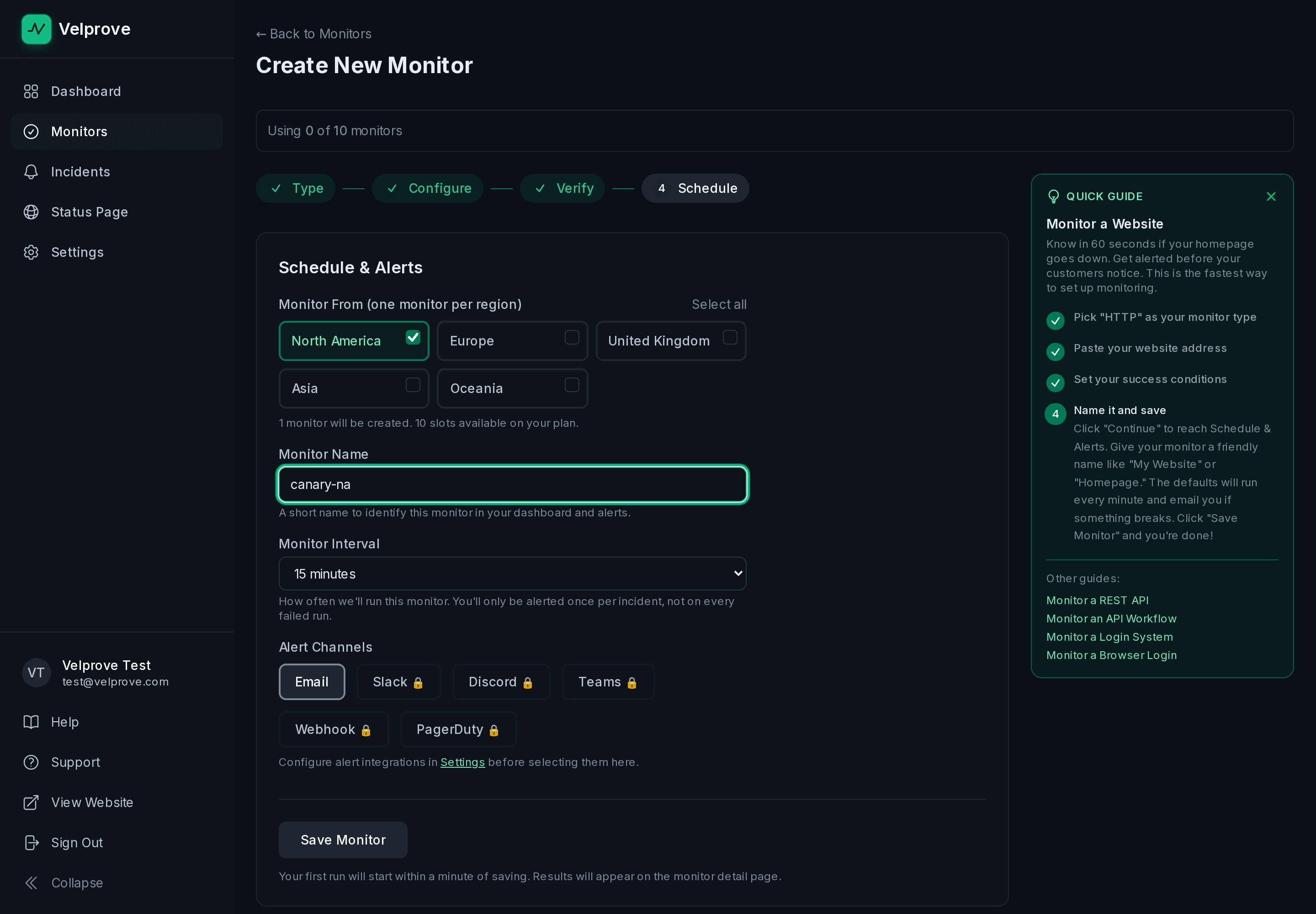Check the United Kingdom region checkbox
This screenshot has width=1316, height=914.
[730, 337]
